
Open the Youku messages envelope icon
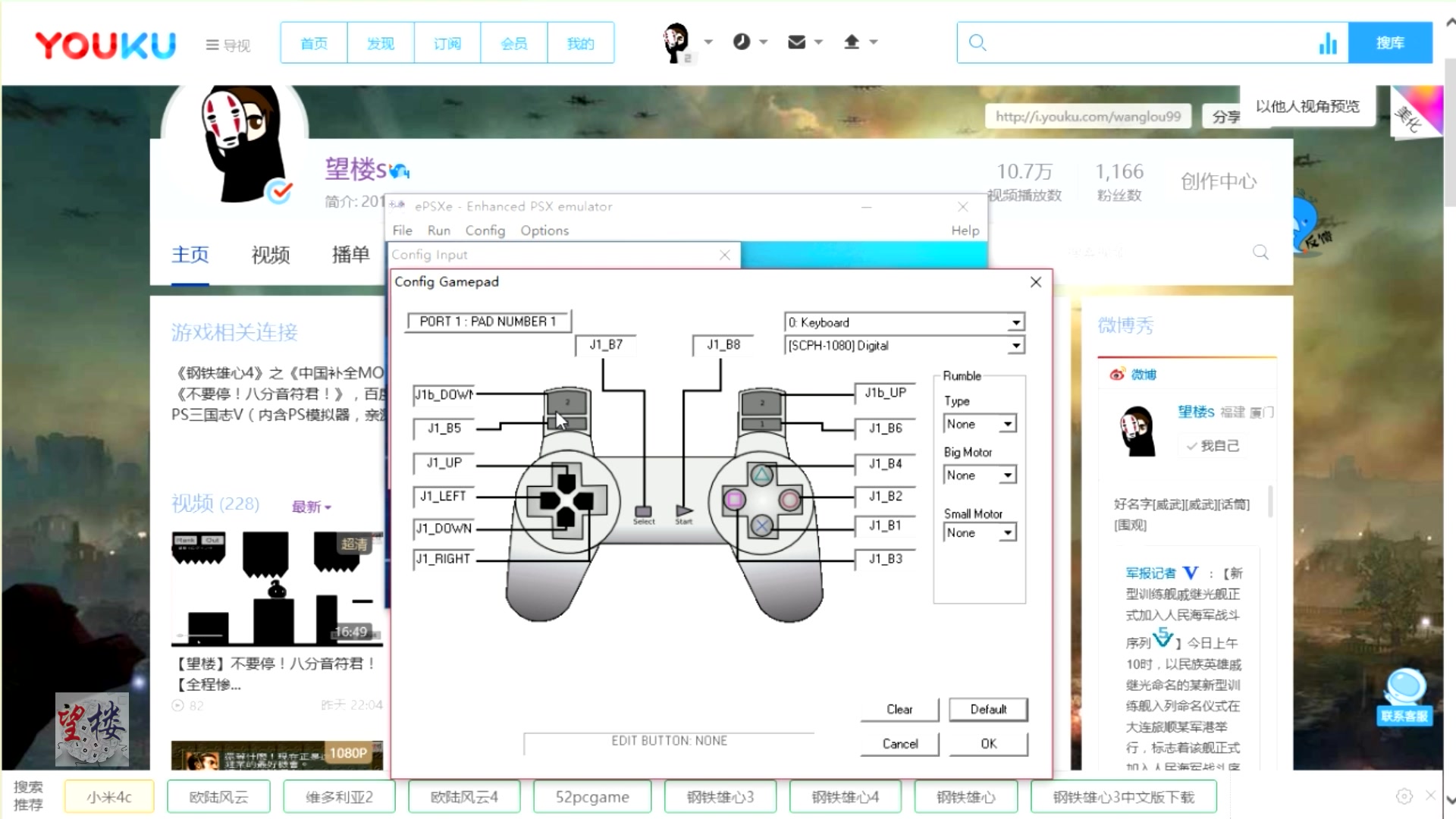796,42
